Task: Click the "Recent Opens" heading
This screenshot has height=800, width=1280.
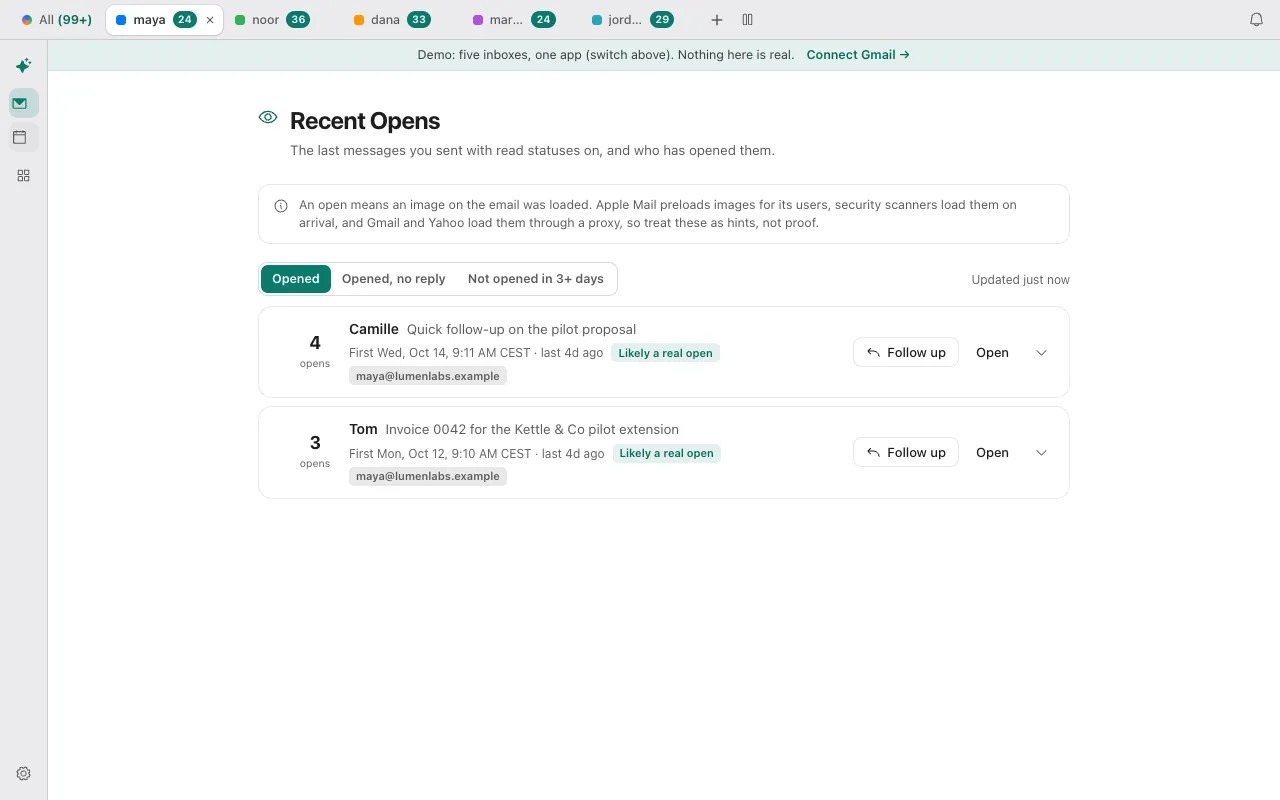Action: click(365, 121)
